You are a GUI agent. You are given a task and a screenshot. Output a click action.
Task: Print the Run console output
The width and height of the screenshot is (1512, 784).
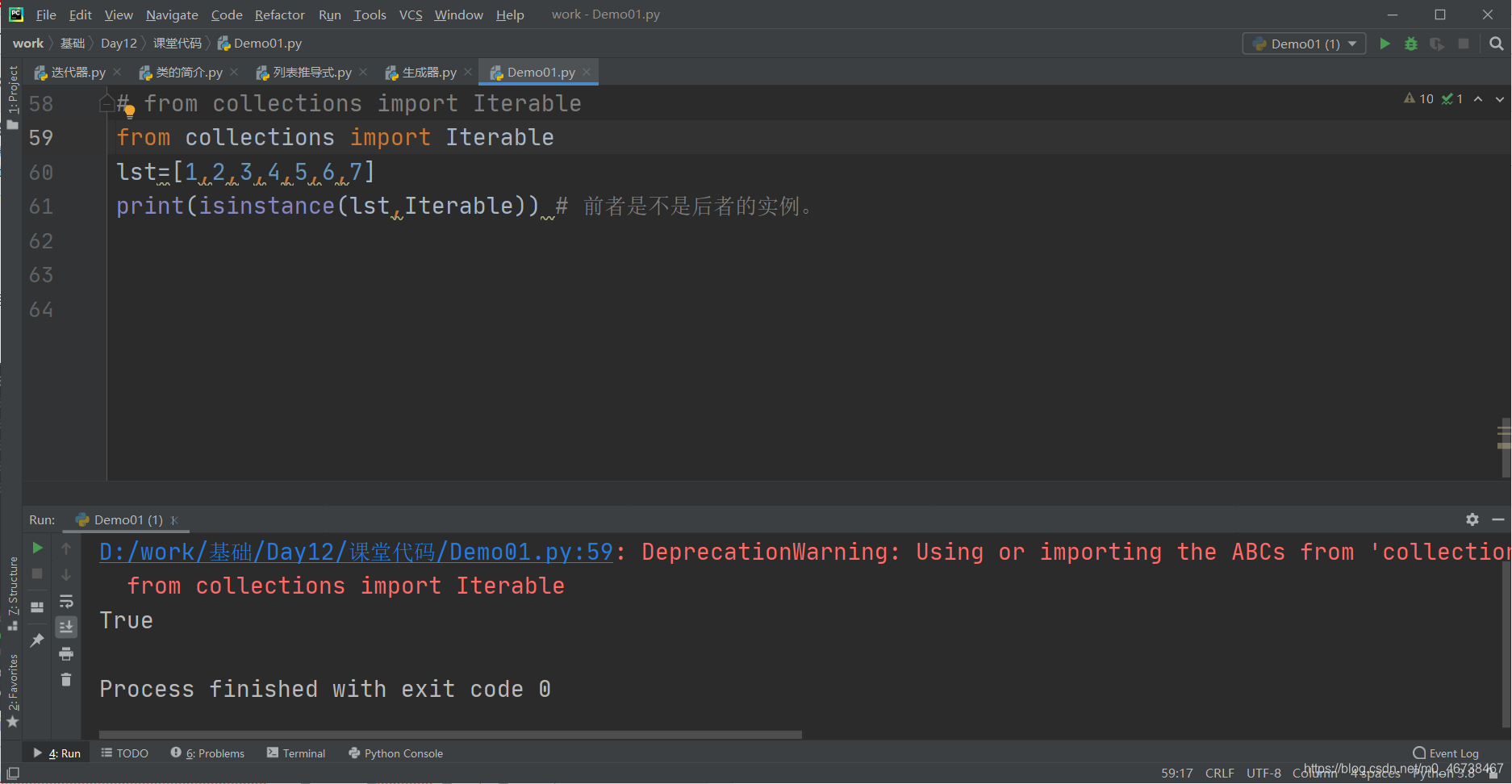(x=66, y=653)
